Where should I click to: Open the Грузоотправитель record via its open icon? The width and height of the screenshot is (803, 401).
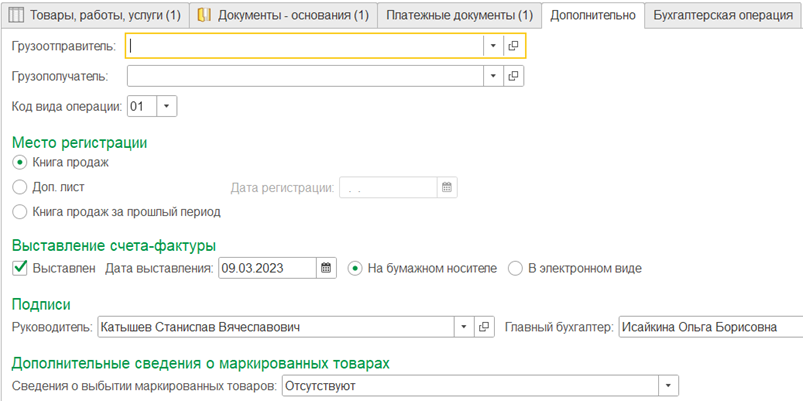click(x=514, y=46)
